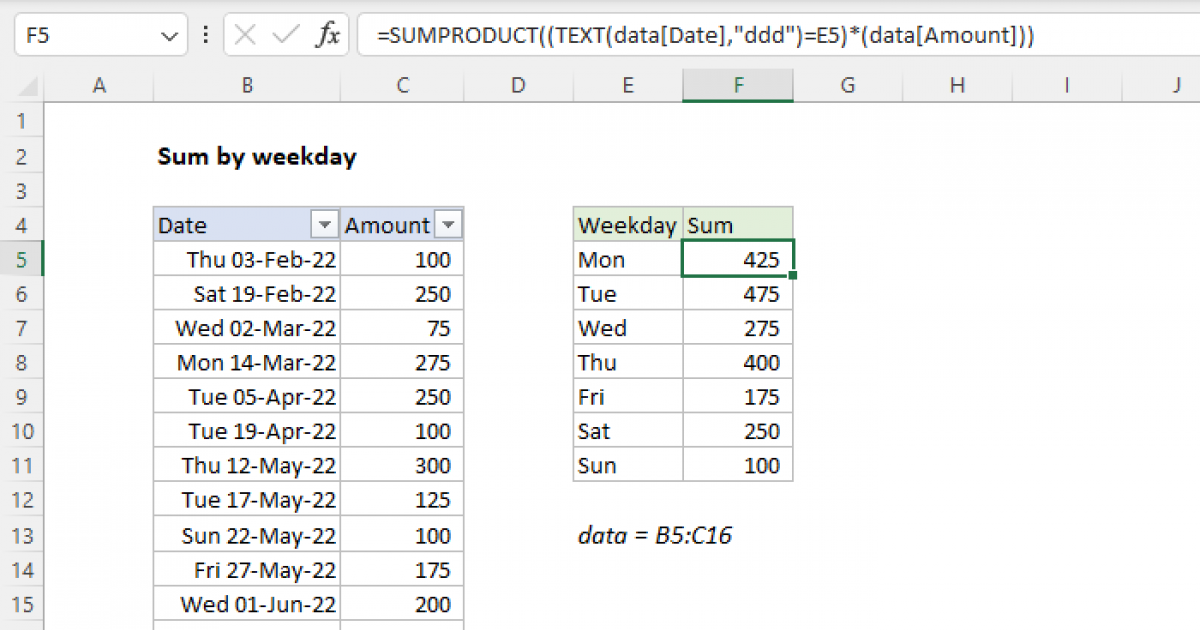
Task: Click the Weekday header cell
Action: click(x=627, y=225)
